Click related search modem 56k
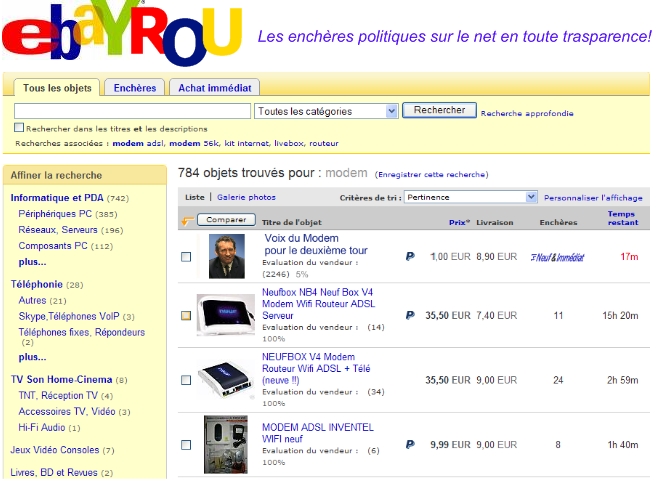The image size is (662, 496). point(194,144)
